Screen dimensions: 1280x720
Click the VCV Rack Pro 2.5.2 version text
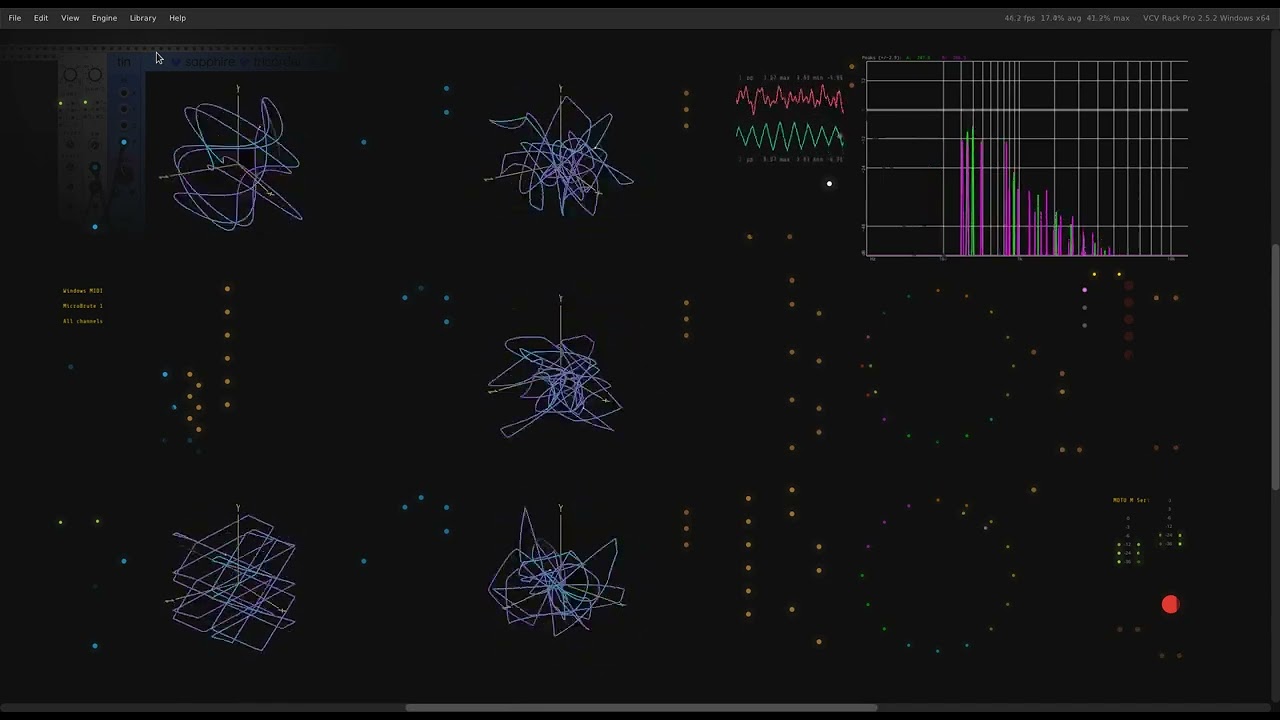[1207, 18]
